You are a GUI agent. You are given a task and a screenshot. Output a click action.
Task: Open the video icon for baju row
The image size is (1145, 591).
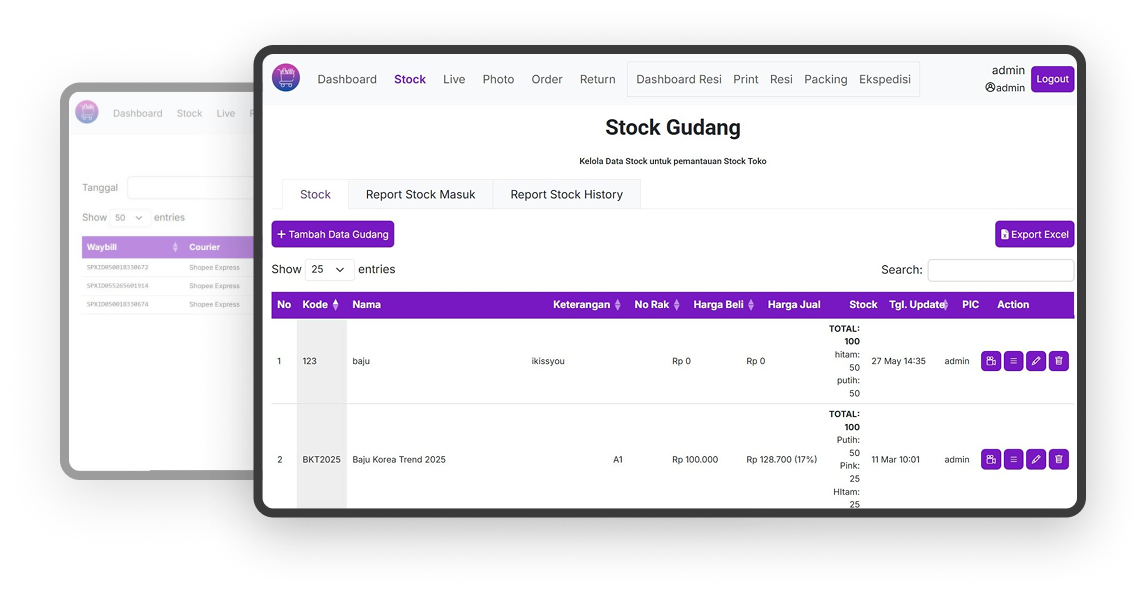[991, 361]
